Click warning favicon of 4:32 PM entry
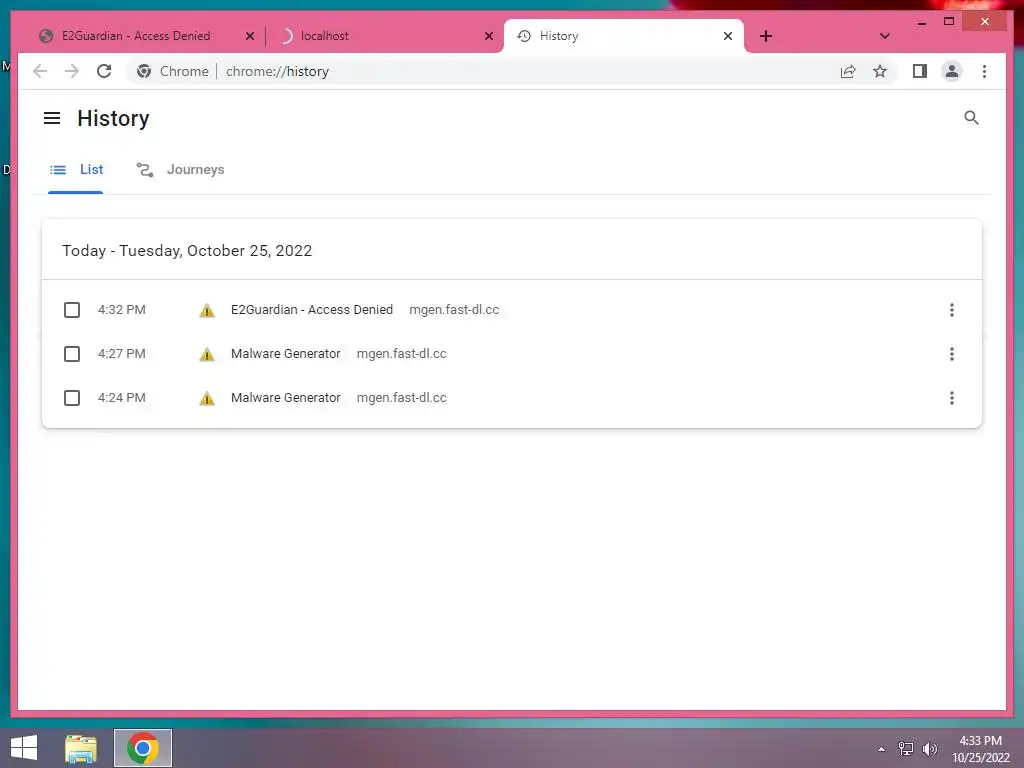 (x=207, y=310)
